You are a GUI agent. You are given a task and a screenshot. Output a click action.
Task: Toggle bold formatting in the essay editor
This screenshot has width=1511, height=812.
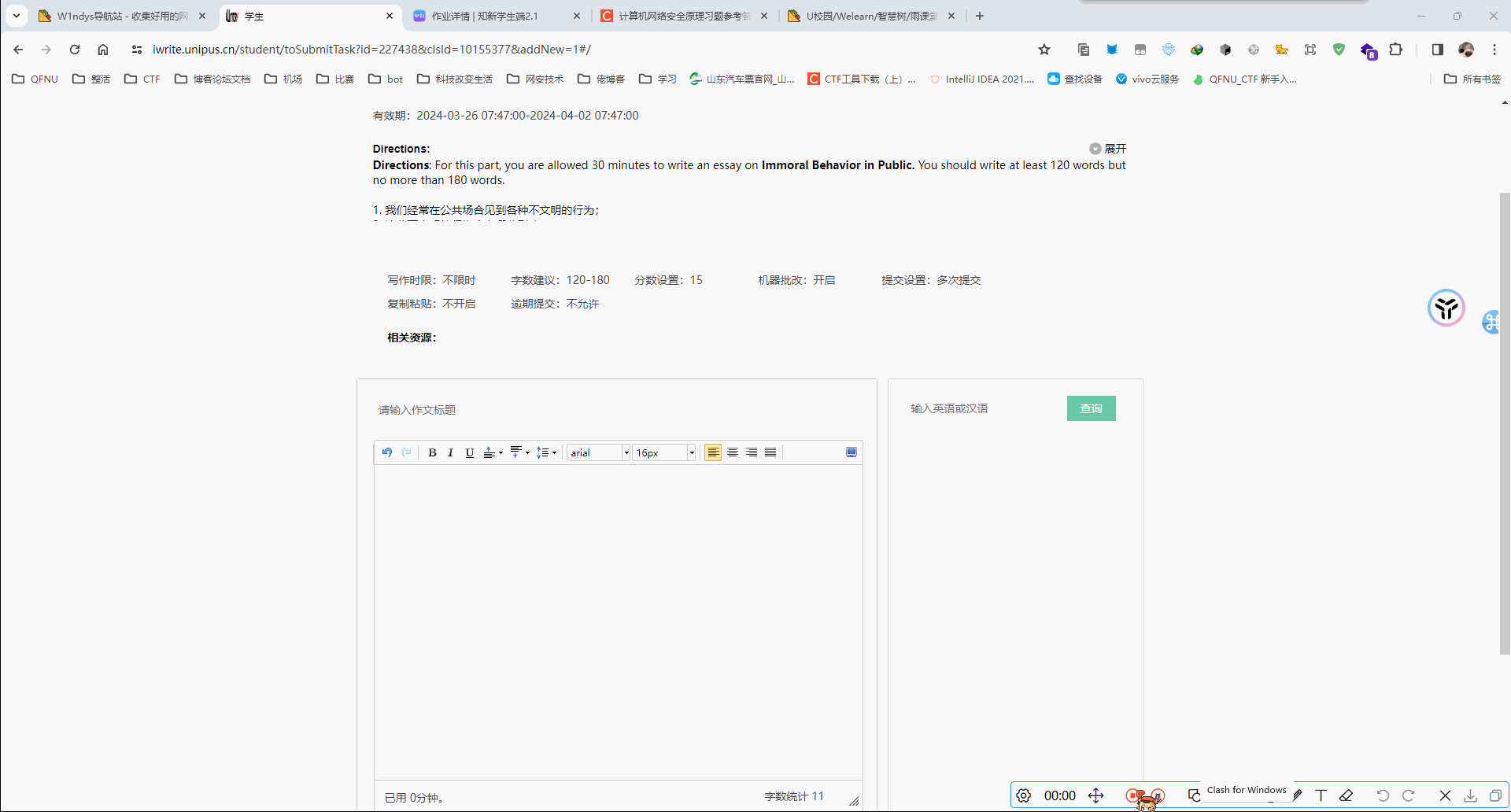(x=432, y=452)
